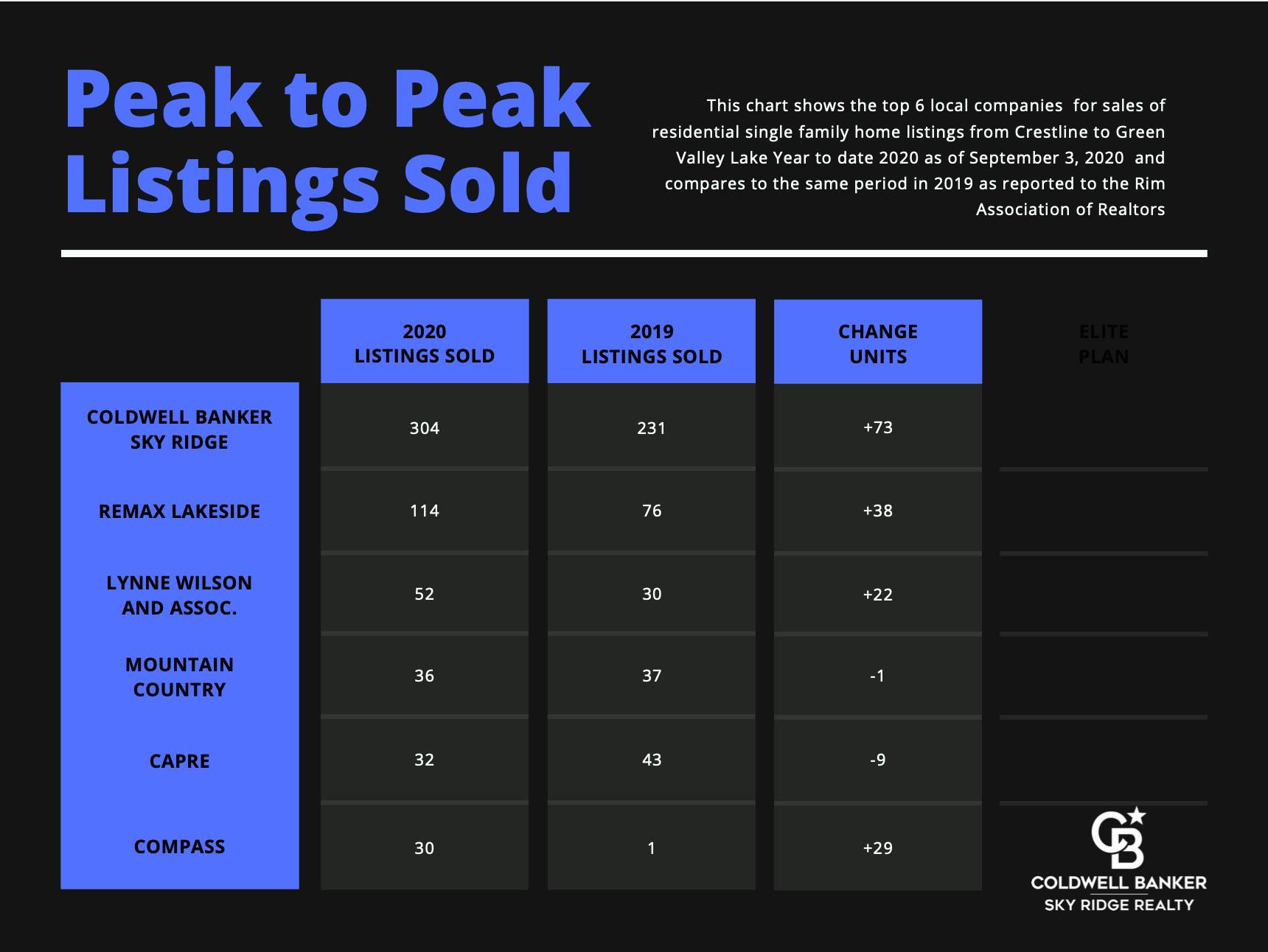This screenshot has height=952, width=1268.
Task: Click the 304 value for Coldwell Banker
Action: (x=424, y=428)
